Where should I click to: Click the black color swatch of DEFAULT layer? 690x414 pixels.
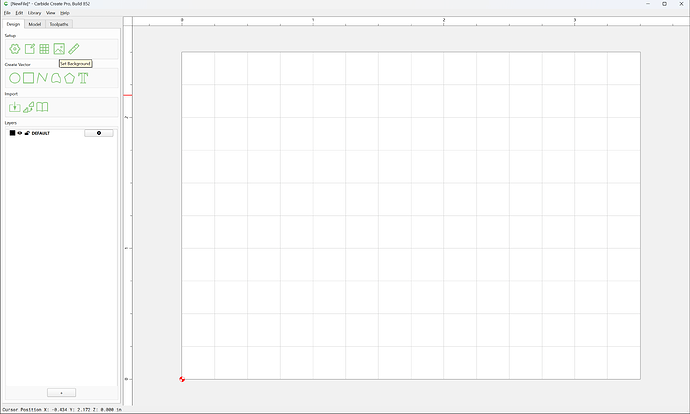pyautogui.click(x=12, y=133)
